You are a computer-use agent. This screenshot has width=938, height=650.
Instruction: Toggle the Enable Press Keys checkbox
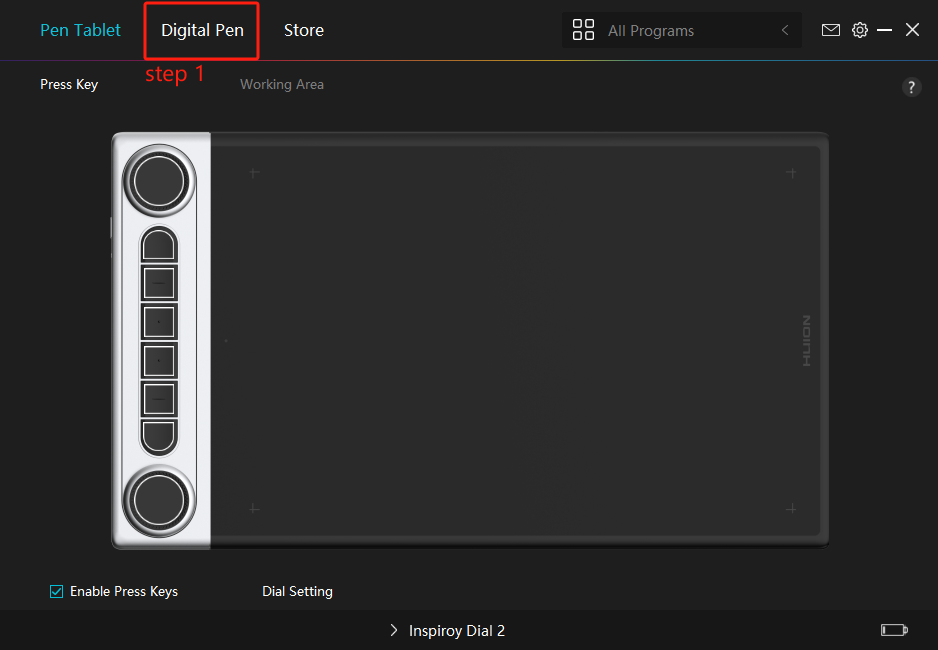point(57,591)
